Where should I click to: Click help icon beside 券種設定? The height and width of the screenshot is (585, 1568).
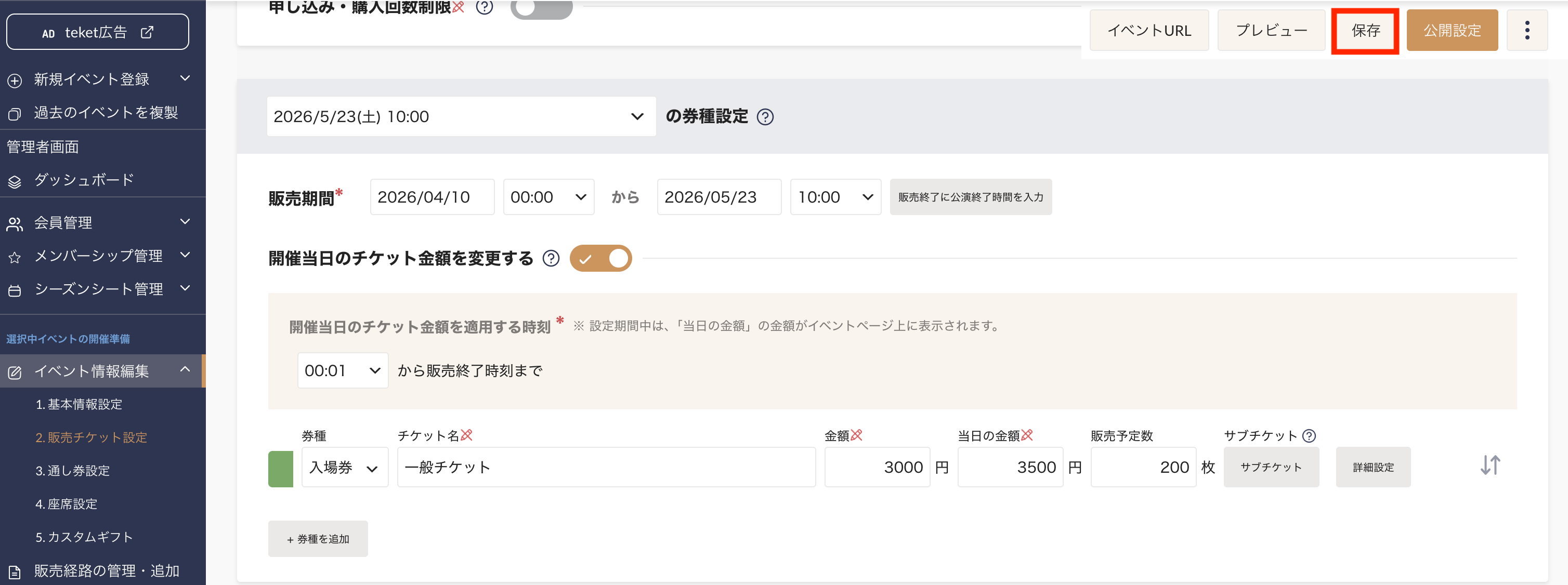click(765, 117)
